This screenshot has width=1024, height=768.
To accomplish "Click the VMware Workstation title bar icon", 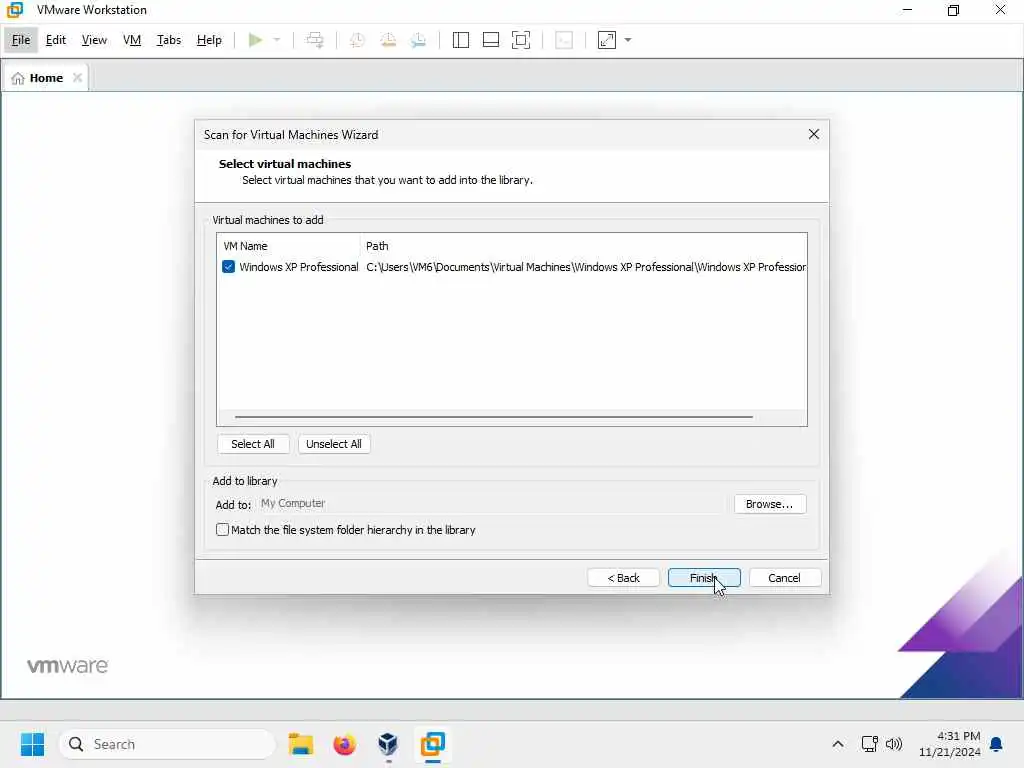I will coord(14,10).
